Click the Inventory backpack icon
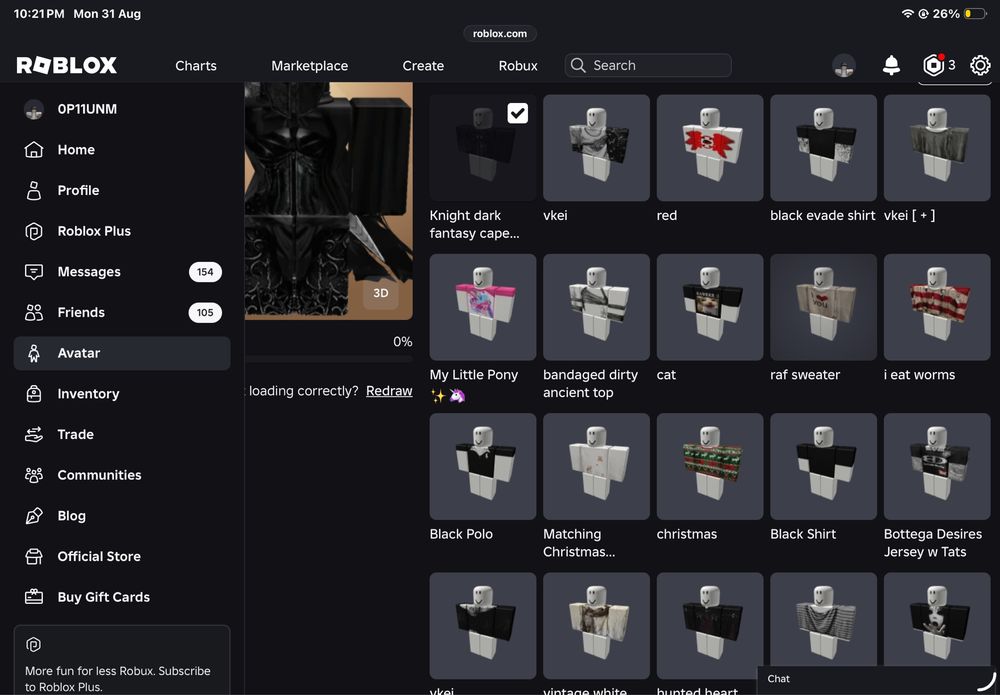Screen dimensions: 1000x695 coord(34,394)
